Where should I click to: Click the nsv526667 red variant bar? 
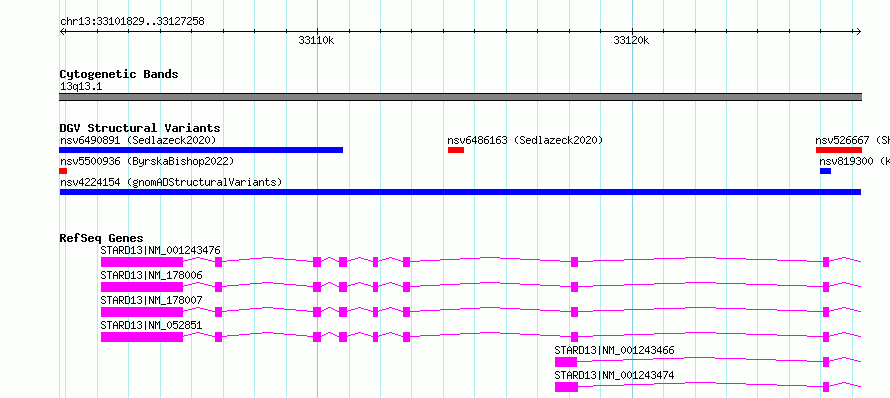(x=839, y=150)
